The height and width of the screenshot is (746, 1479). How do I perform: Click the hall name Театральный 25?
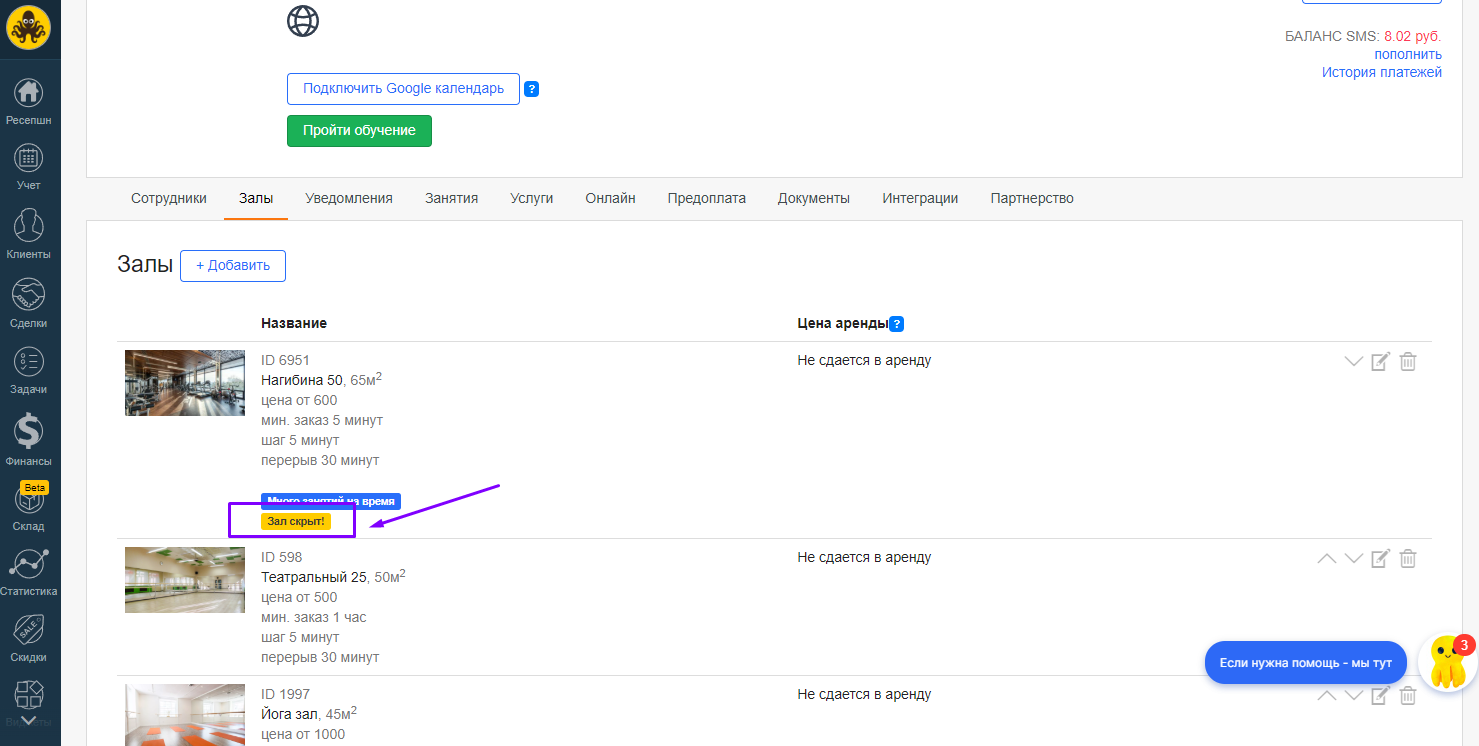tap(314, 577)
